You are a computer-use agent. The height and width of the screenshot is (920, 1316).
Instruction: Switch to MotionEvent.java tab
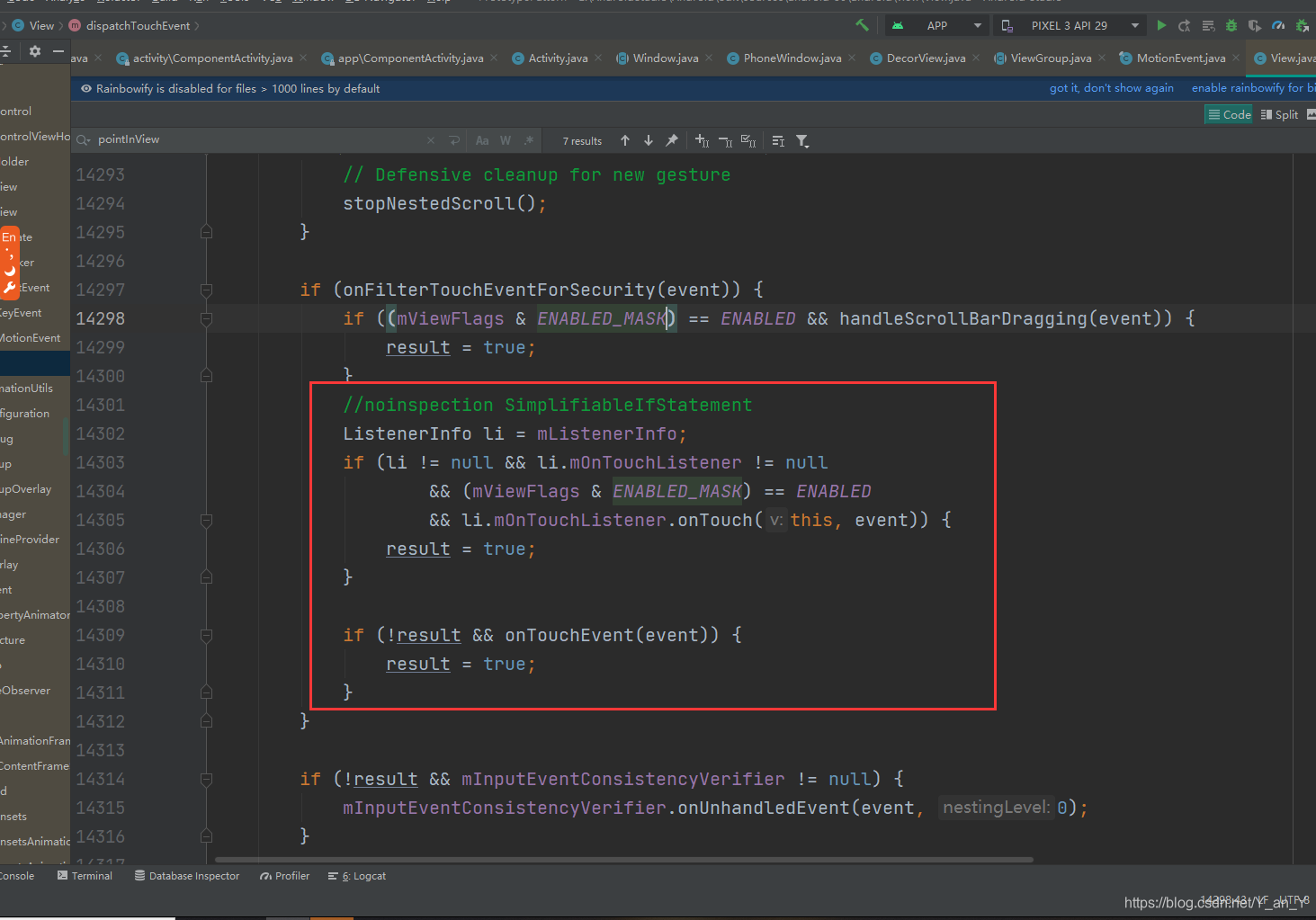coord(1180,58)
